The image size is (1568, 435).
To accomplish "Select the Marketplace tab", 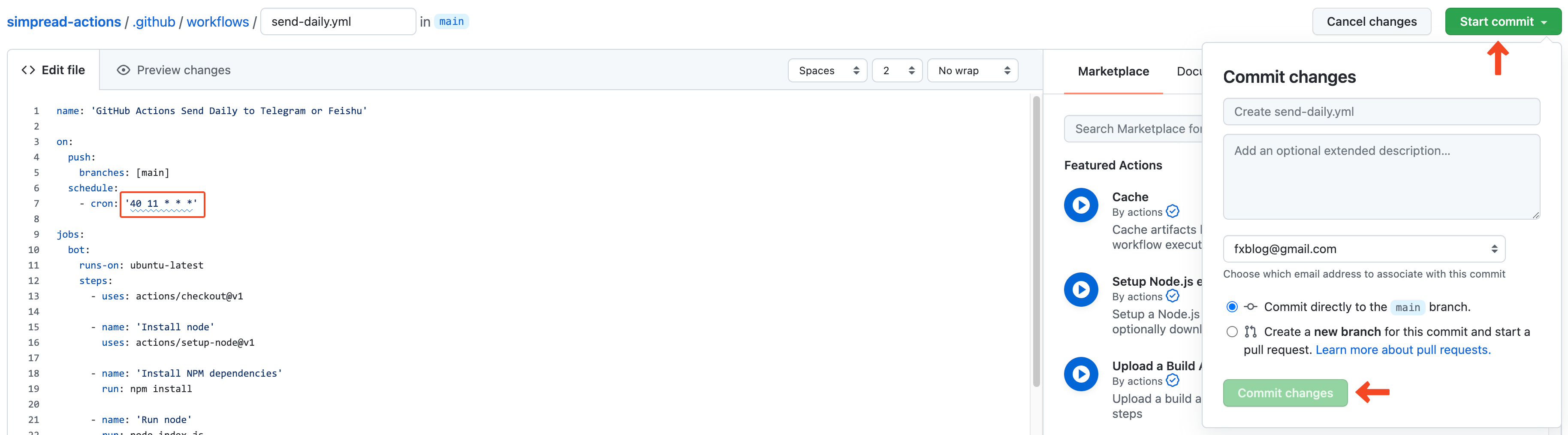I will click(1113, 71).
